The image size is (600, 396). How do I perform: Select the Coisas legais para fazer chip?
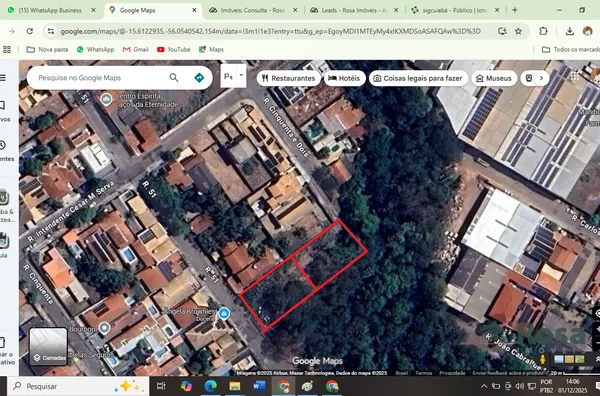coord(418,78)
